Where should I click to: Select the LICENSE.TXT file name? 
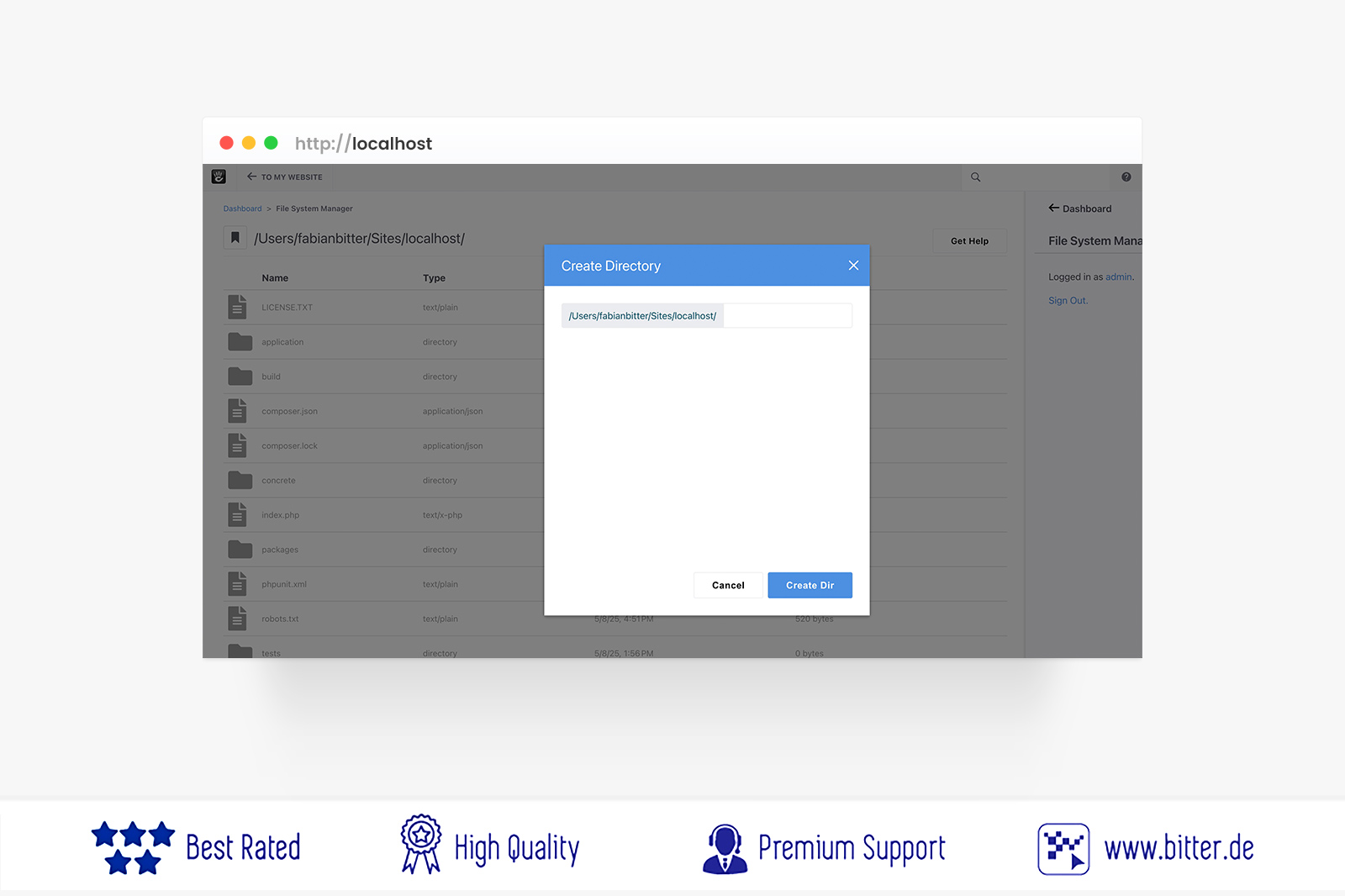(287, 308)
